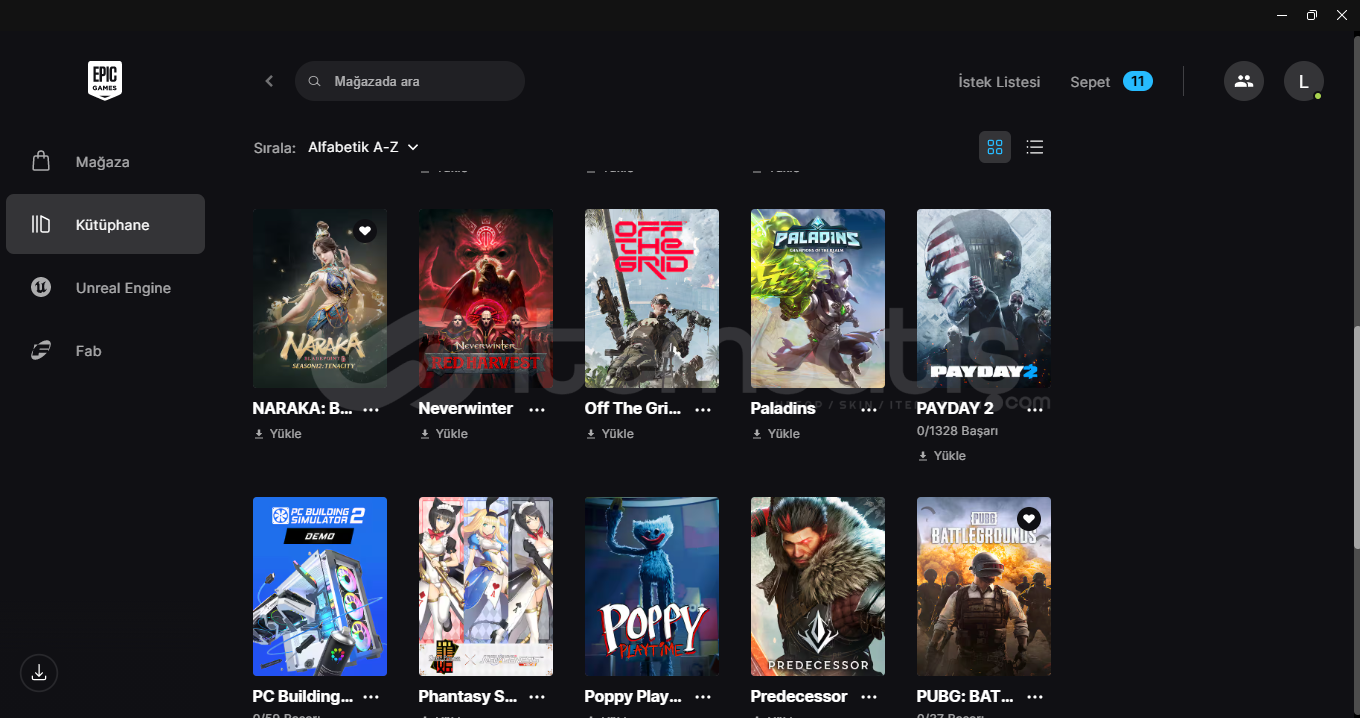Switch to grid view

click(x=995, y=147)
